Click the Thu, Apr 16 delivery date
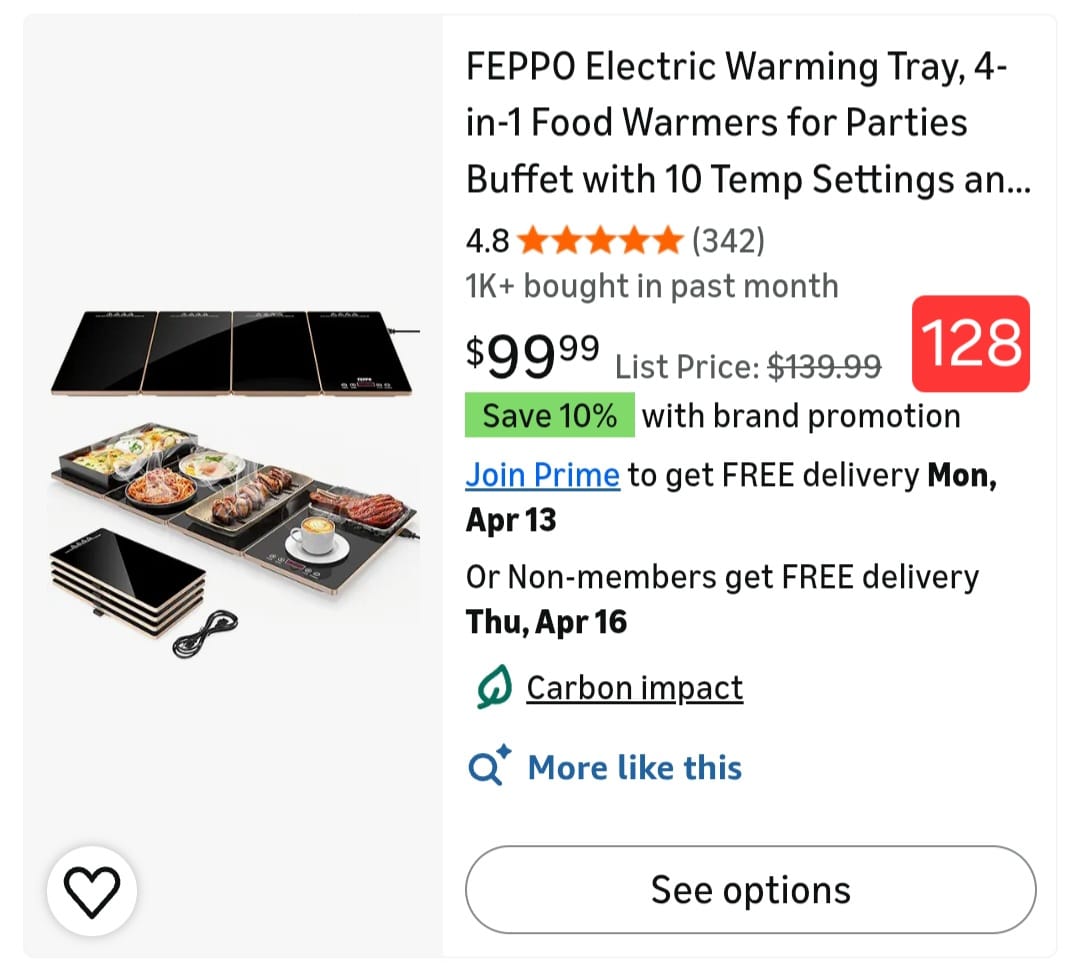Screen dimensions: 1080x963 tap(547, 622)
